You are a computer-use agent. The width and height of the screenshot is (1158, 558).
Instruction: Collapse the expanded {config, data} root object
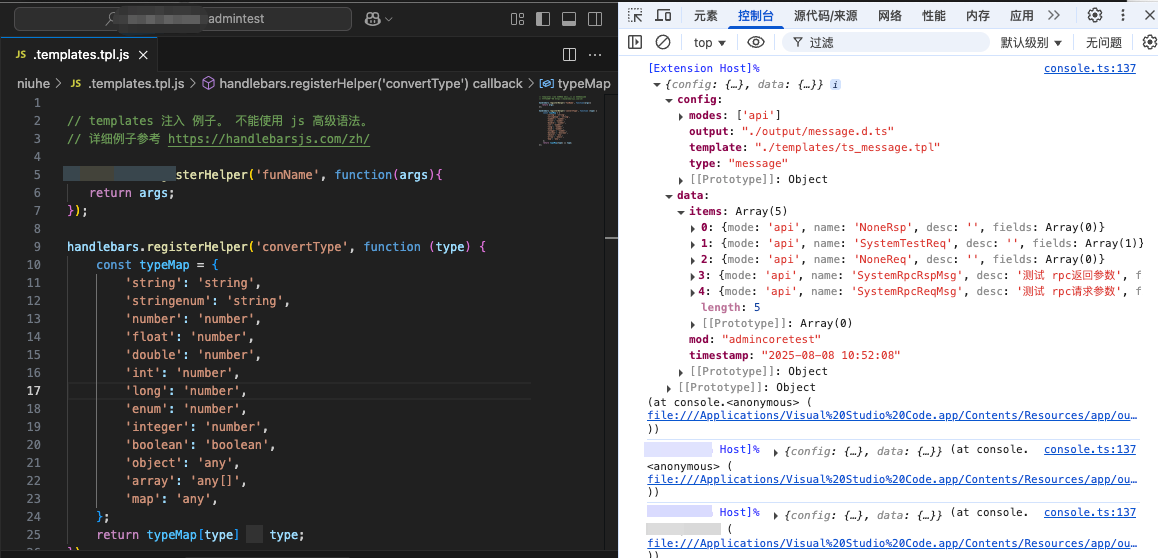(657, 85)
